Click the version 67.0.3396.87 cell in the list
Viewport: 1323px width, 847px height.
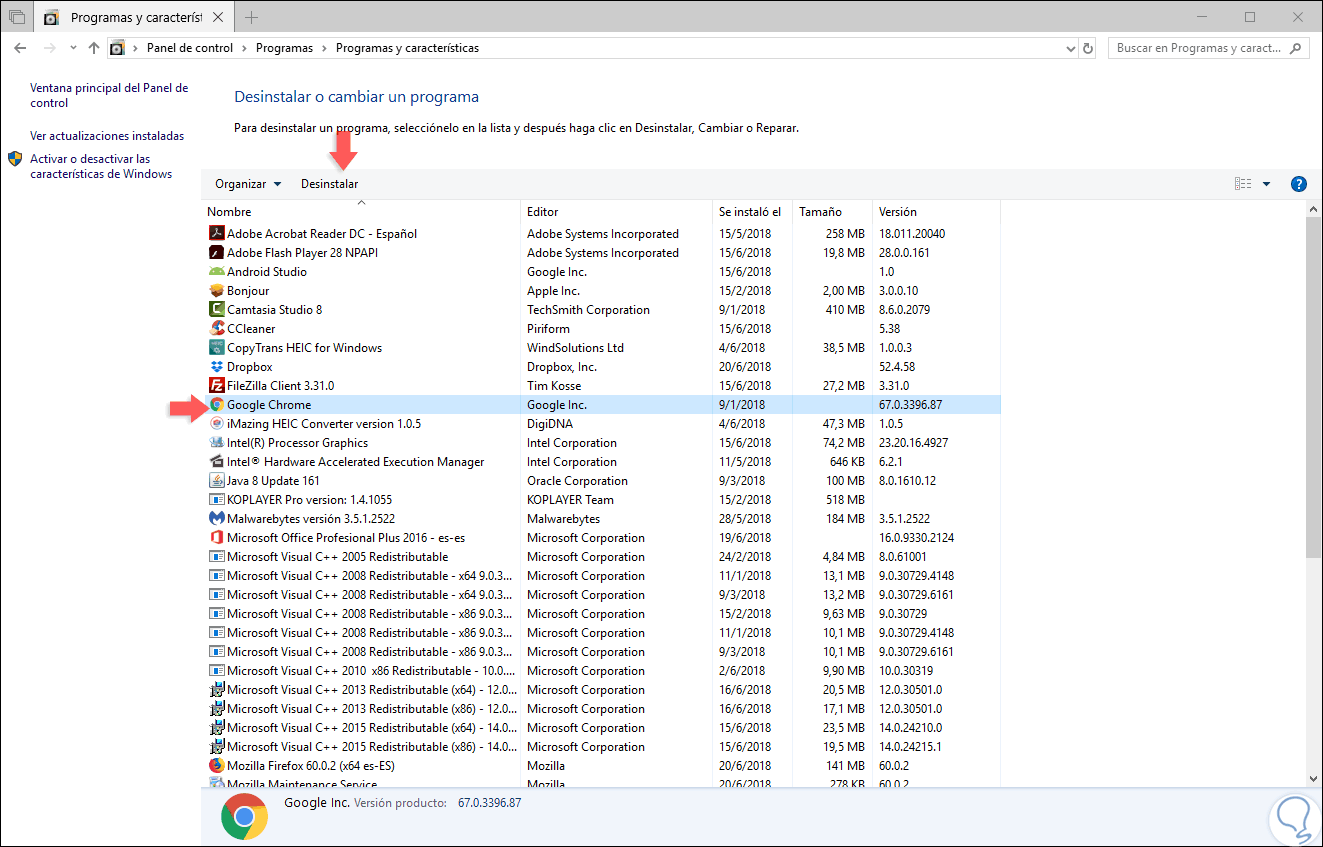pyautogui.click(x=910, y=405)
